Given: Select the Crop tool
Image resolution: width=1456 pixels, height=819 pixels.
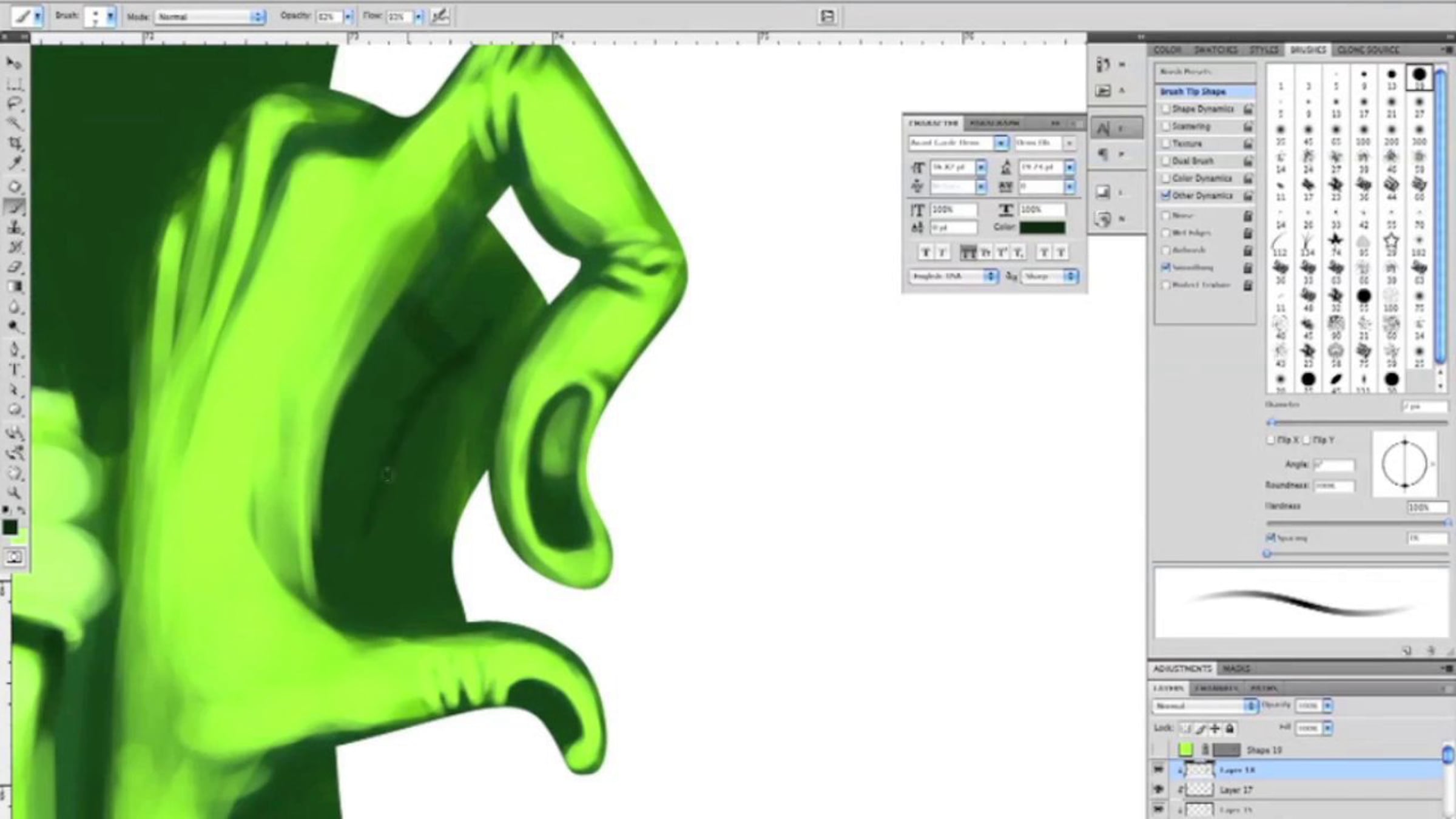Looking at the screenshot, I should 15,144.
